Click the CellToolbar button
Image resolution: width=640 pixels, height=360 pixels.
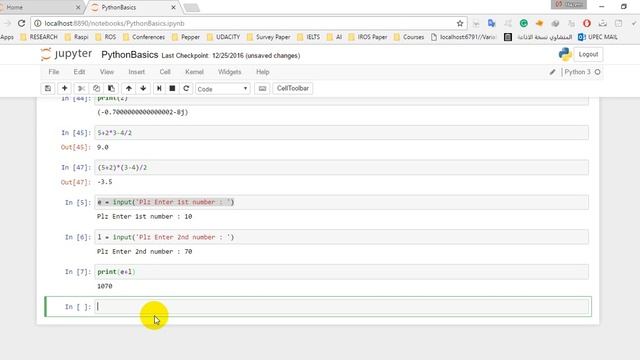tap(293, 88)
